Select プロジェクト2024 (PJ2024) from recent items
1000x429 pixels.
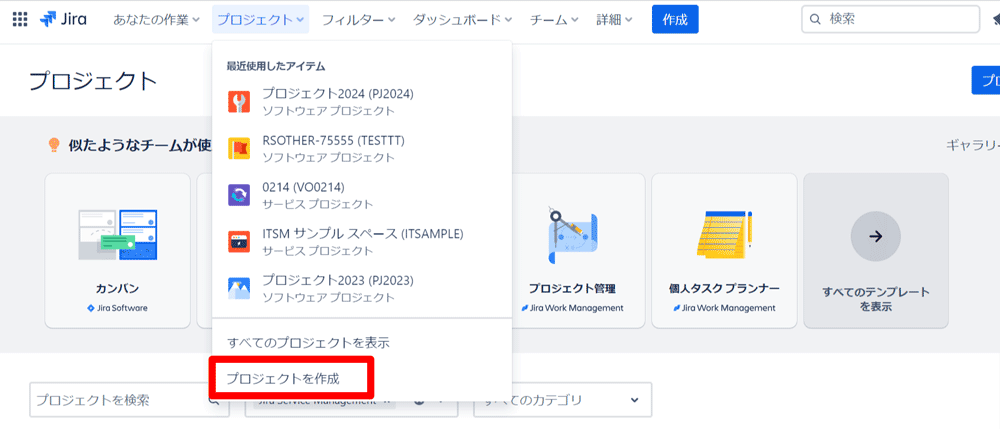[362, 102]
